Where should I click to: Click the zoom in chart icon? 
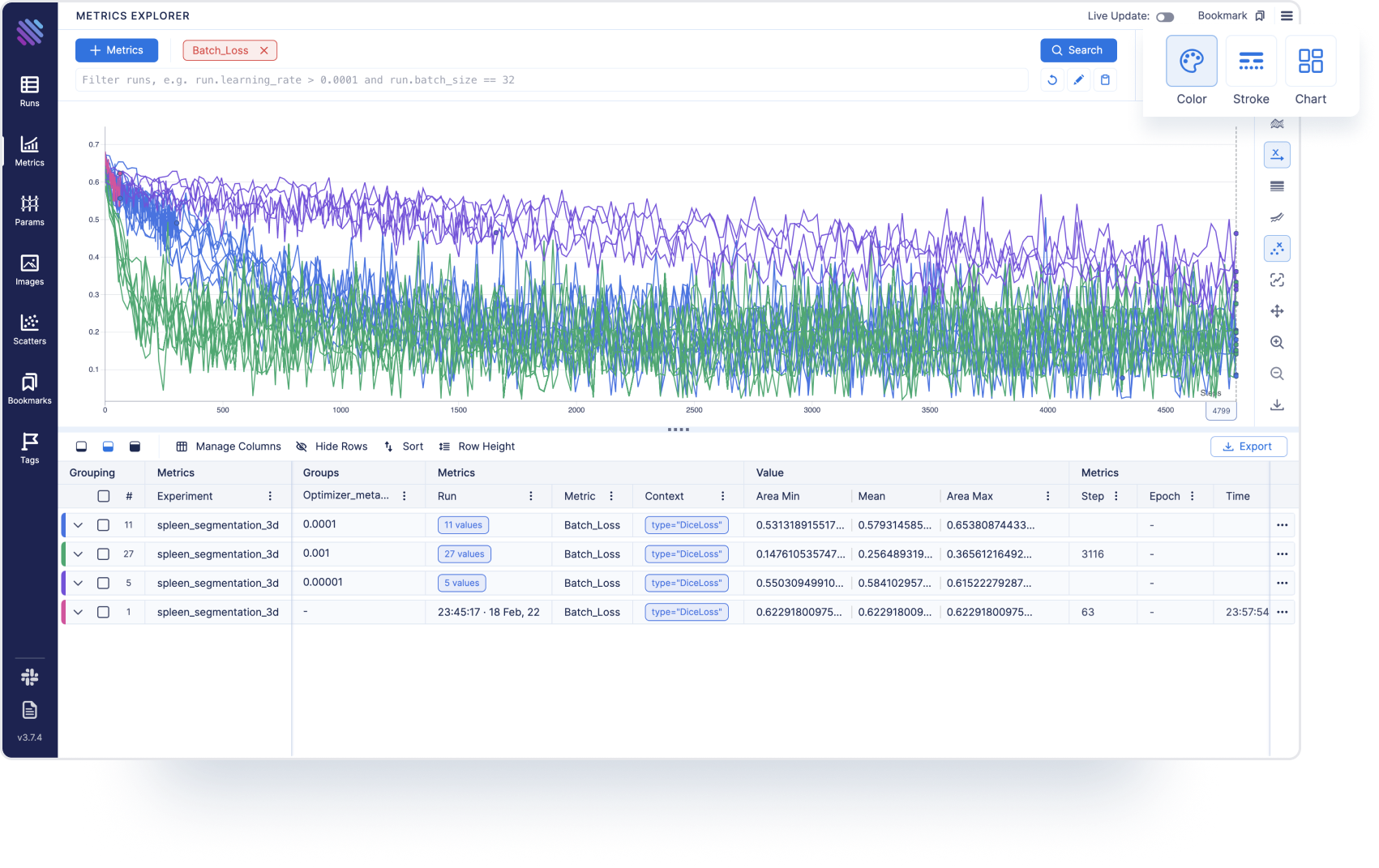coord(1277,343)
